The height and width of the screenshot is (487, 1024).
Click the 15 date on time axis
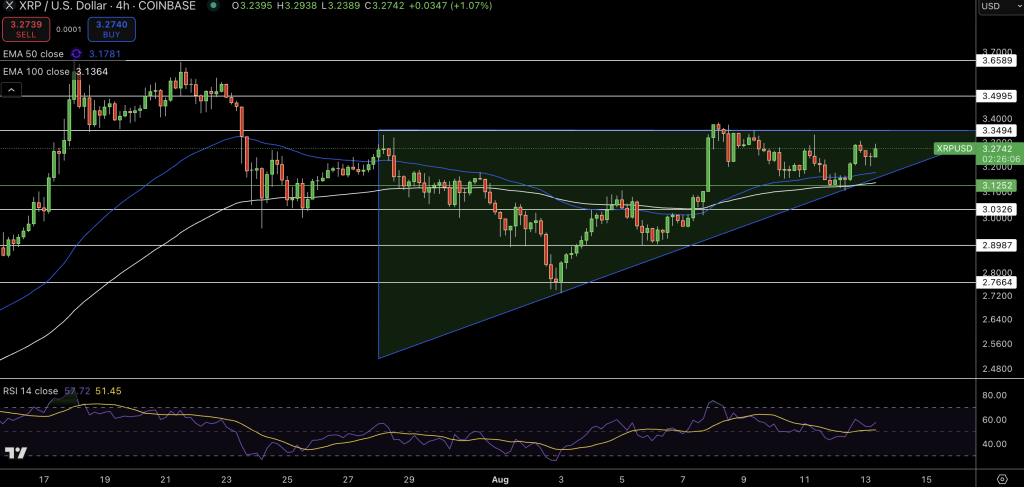[x=926, y=479]
